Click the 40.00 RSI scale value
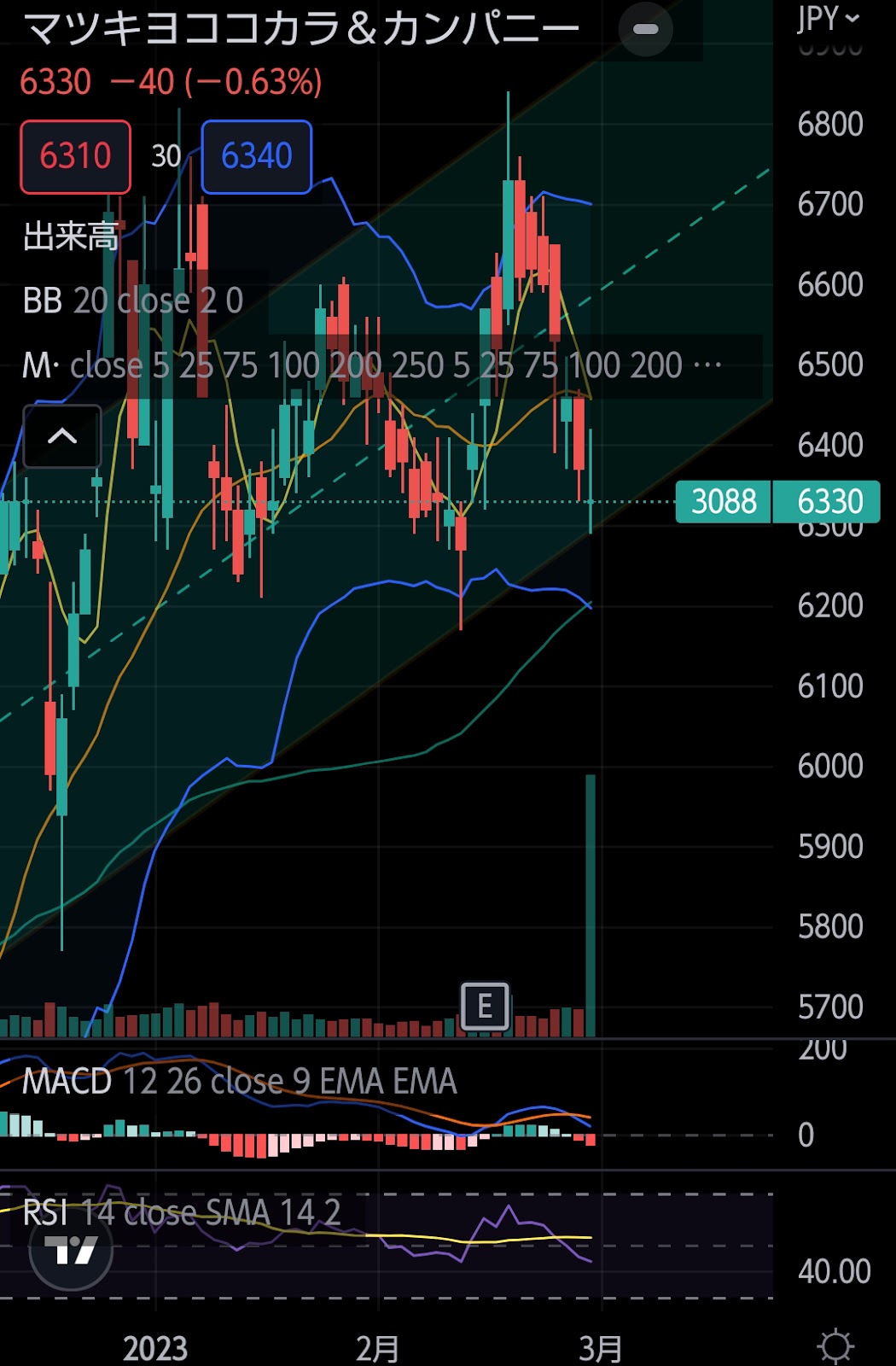The image size is (896, 1366). pyautogui.click(x=834, y=1271)
